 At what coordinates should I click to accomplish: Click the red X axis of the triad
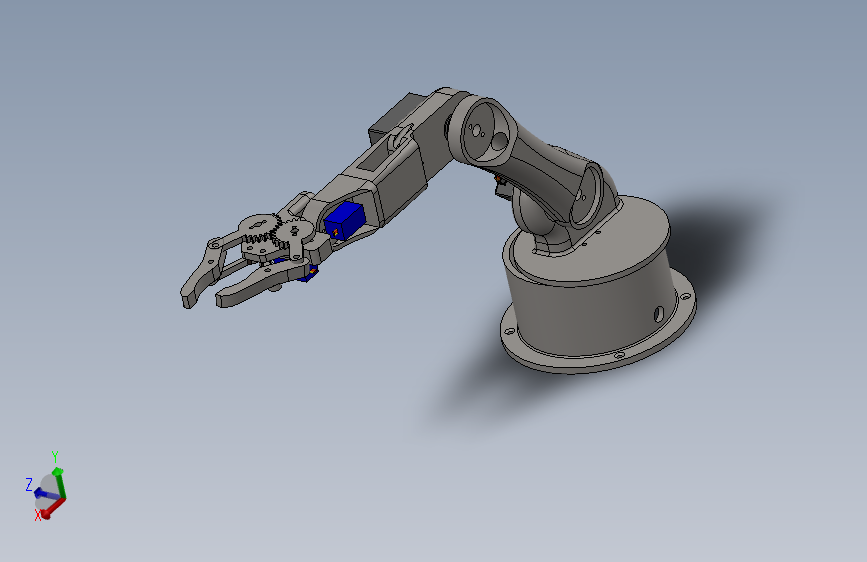(x=54, y=508)
